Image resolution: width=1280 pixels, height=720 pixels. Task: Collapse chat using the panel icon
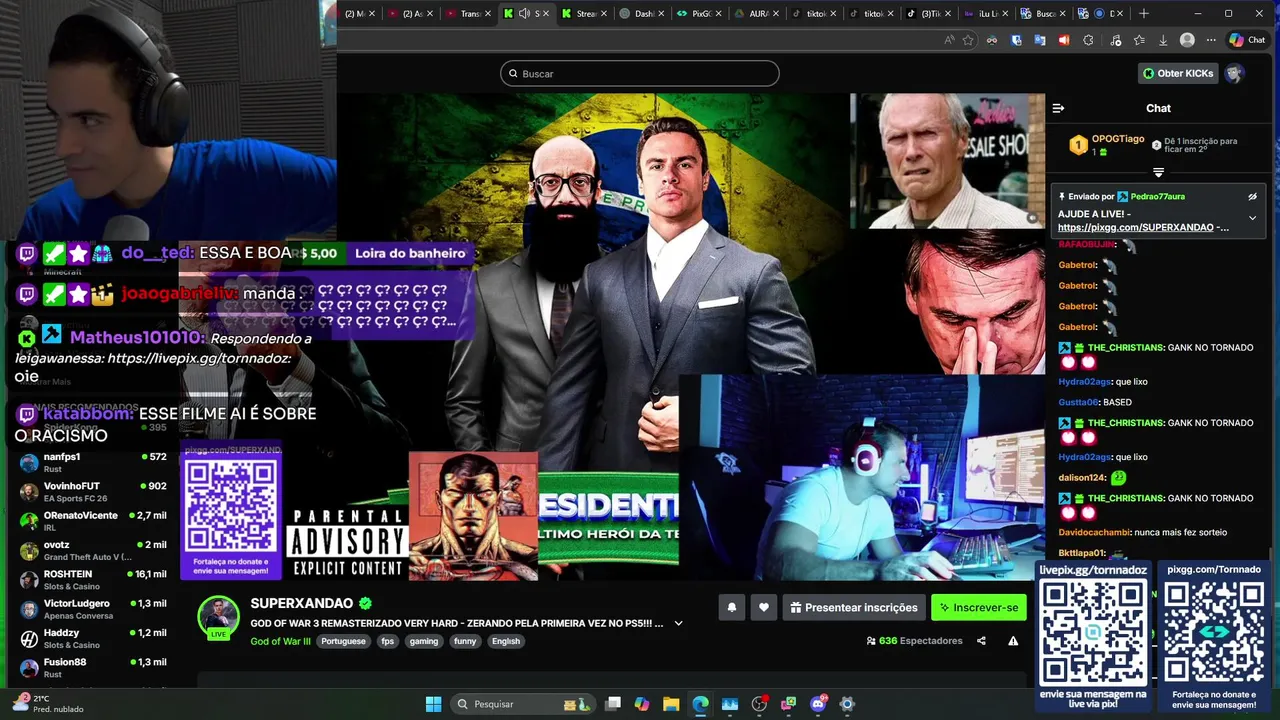1058,108
